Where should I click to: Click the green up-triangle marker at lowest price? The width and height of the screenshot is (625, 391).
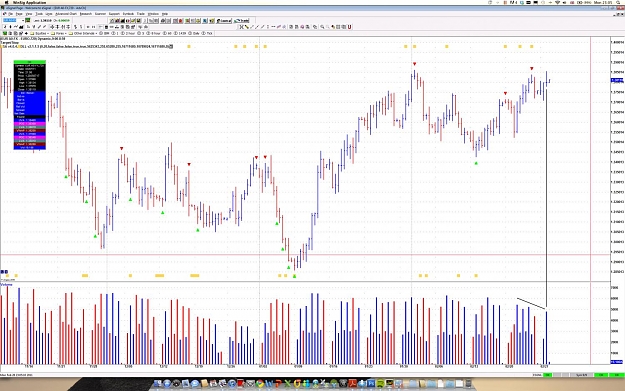coord(295,276)
